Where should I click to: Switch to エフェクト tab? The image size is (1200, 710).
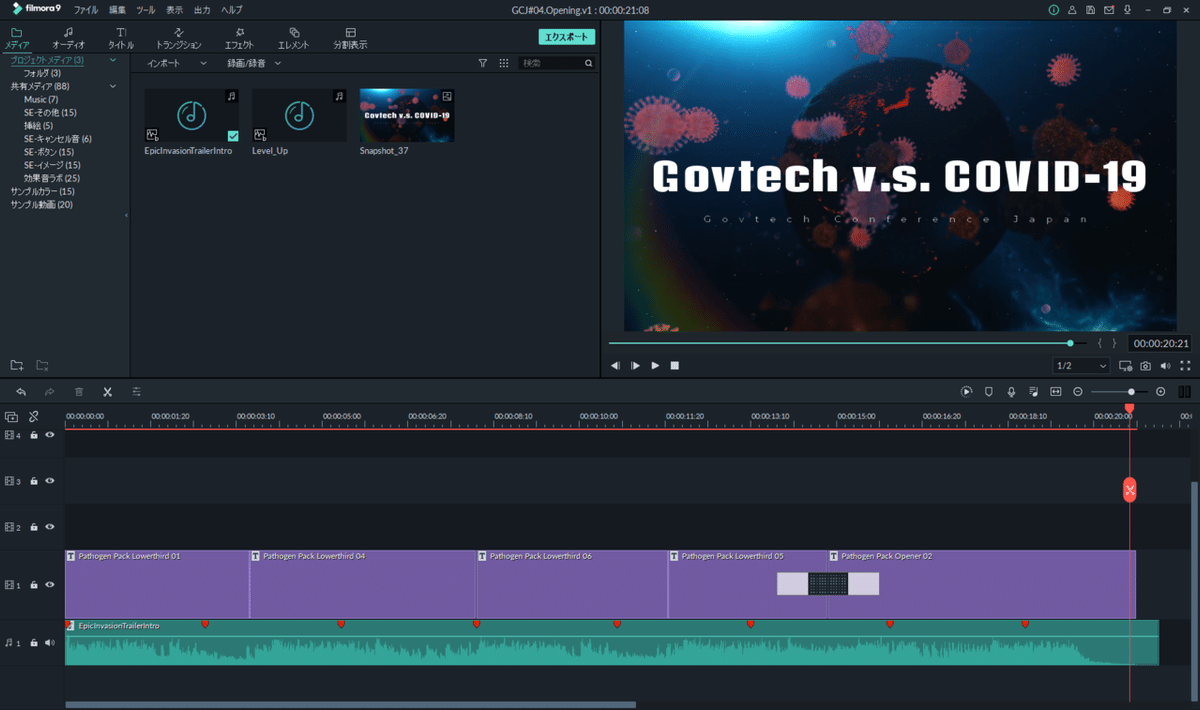coord(240,38)
